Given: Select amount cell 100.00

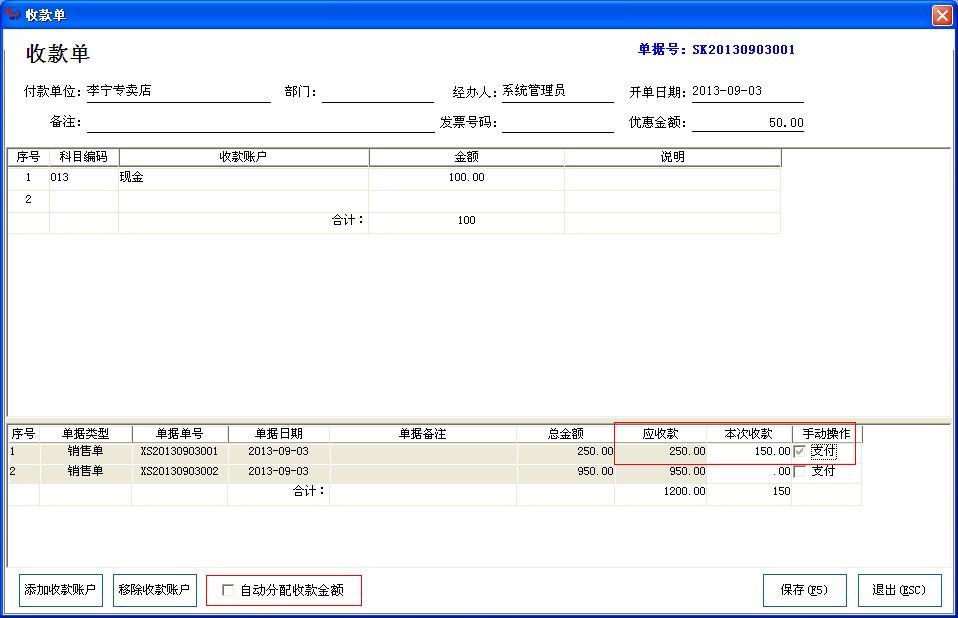Looking at the screenshot, I should (x=467, y=178).
